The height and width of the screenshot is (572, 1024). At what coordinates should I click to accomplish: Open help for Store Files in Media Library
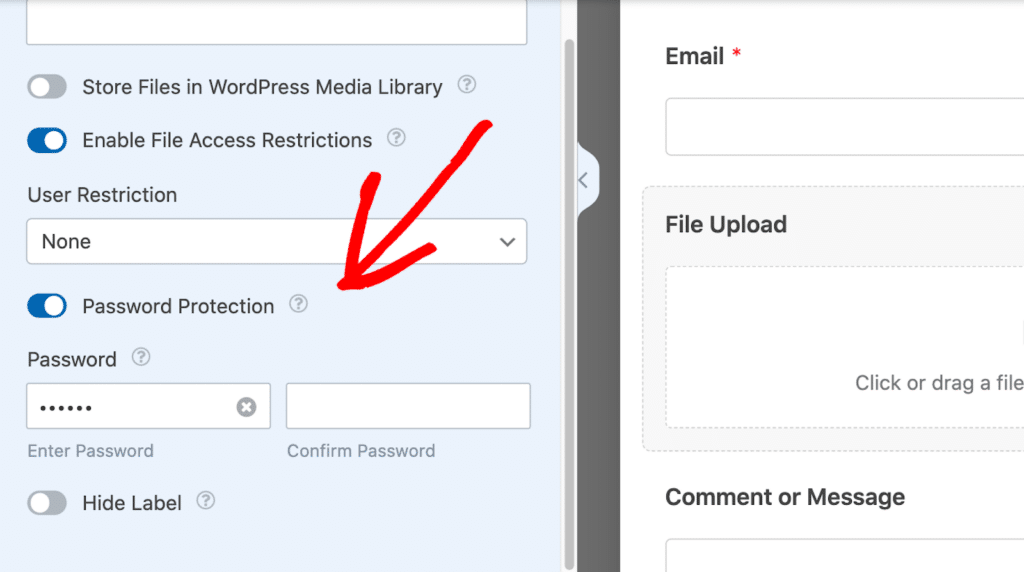coord(466,84)
